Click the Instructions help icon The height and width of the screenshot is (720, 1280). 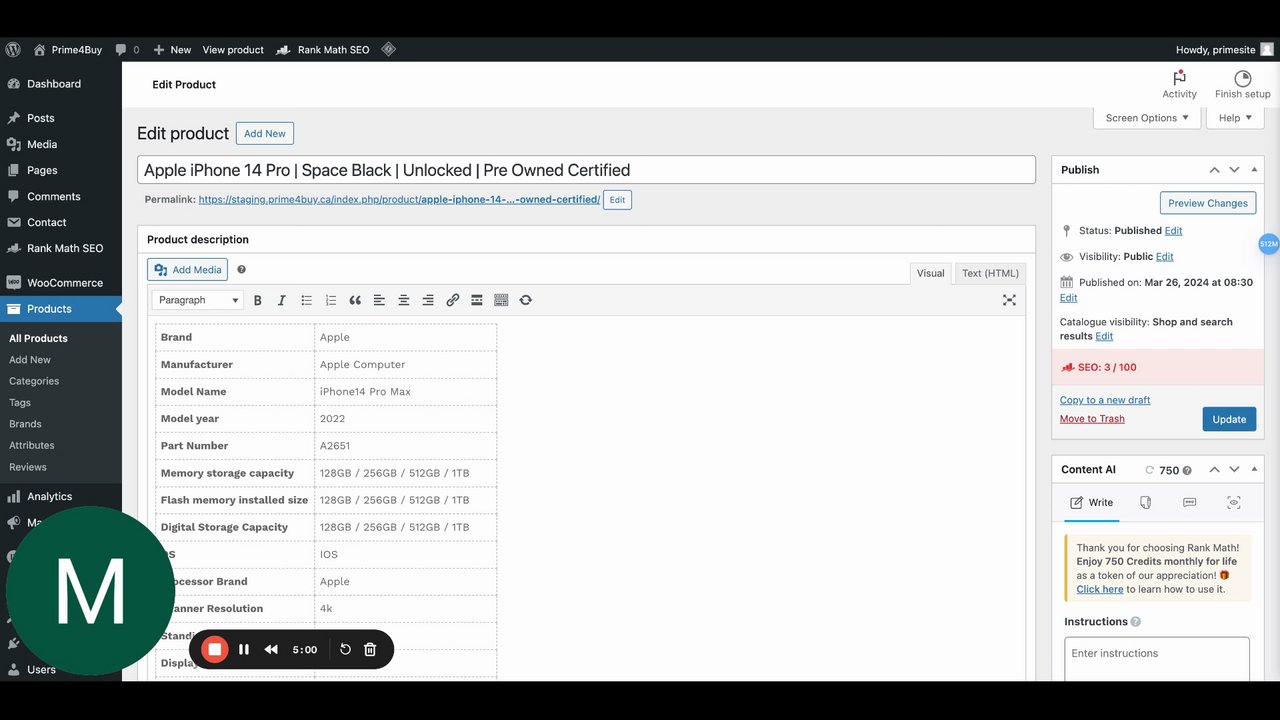tap(1135, 622)
